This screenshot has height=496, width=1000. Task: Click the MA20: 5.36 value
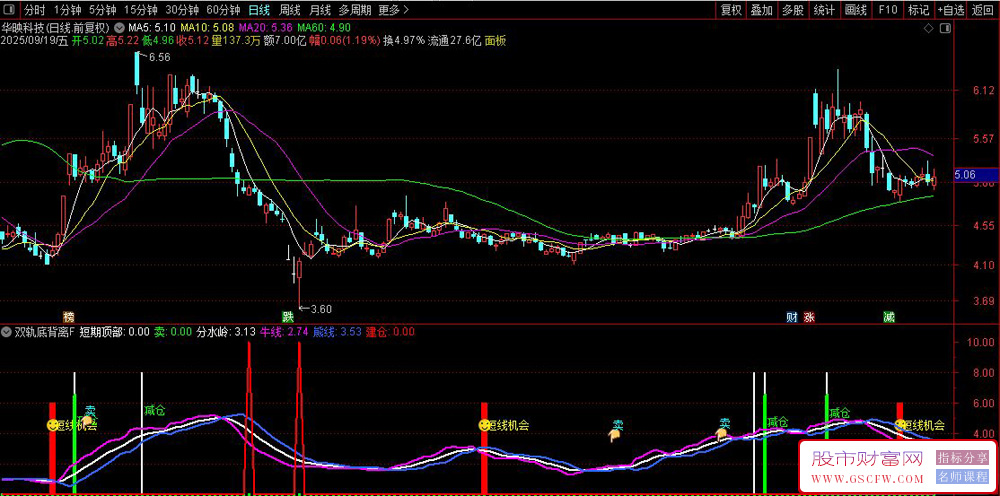point(265,28)
